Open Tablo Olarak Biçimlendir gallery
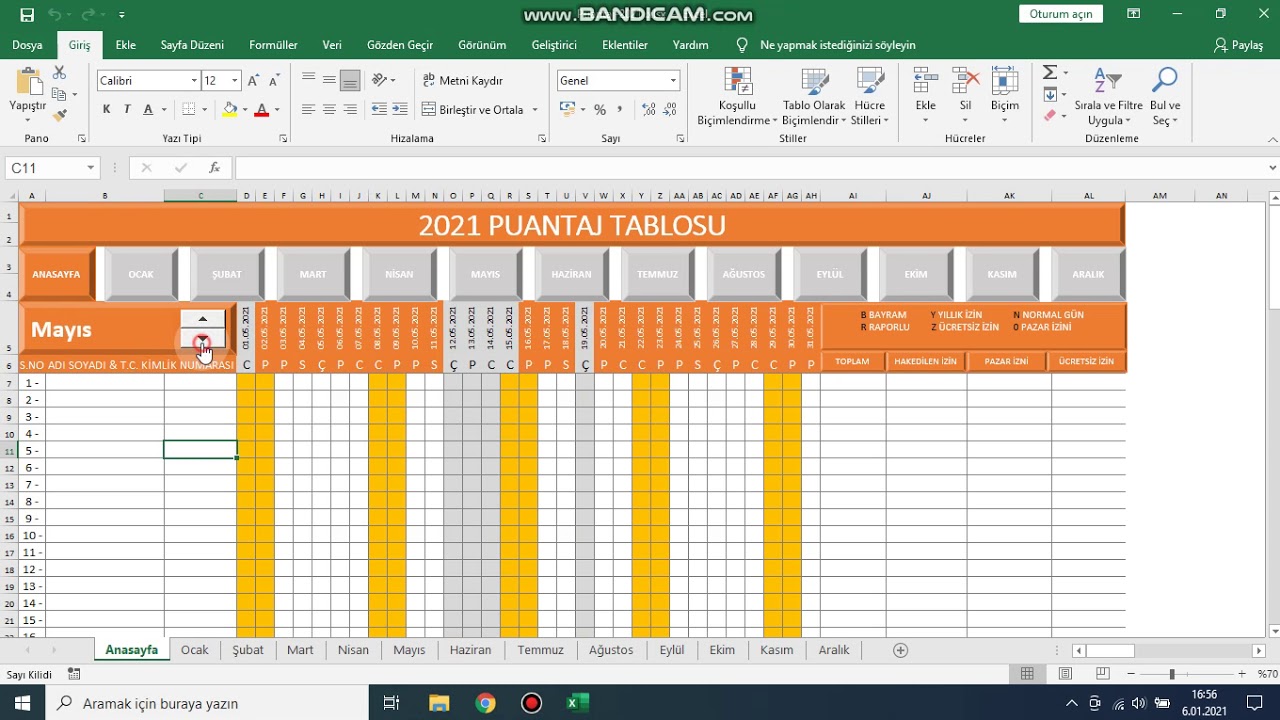The height and width of the screenshot is (720, 1280). [x=814, y=97]
